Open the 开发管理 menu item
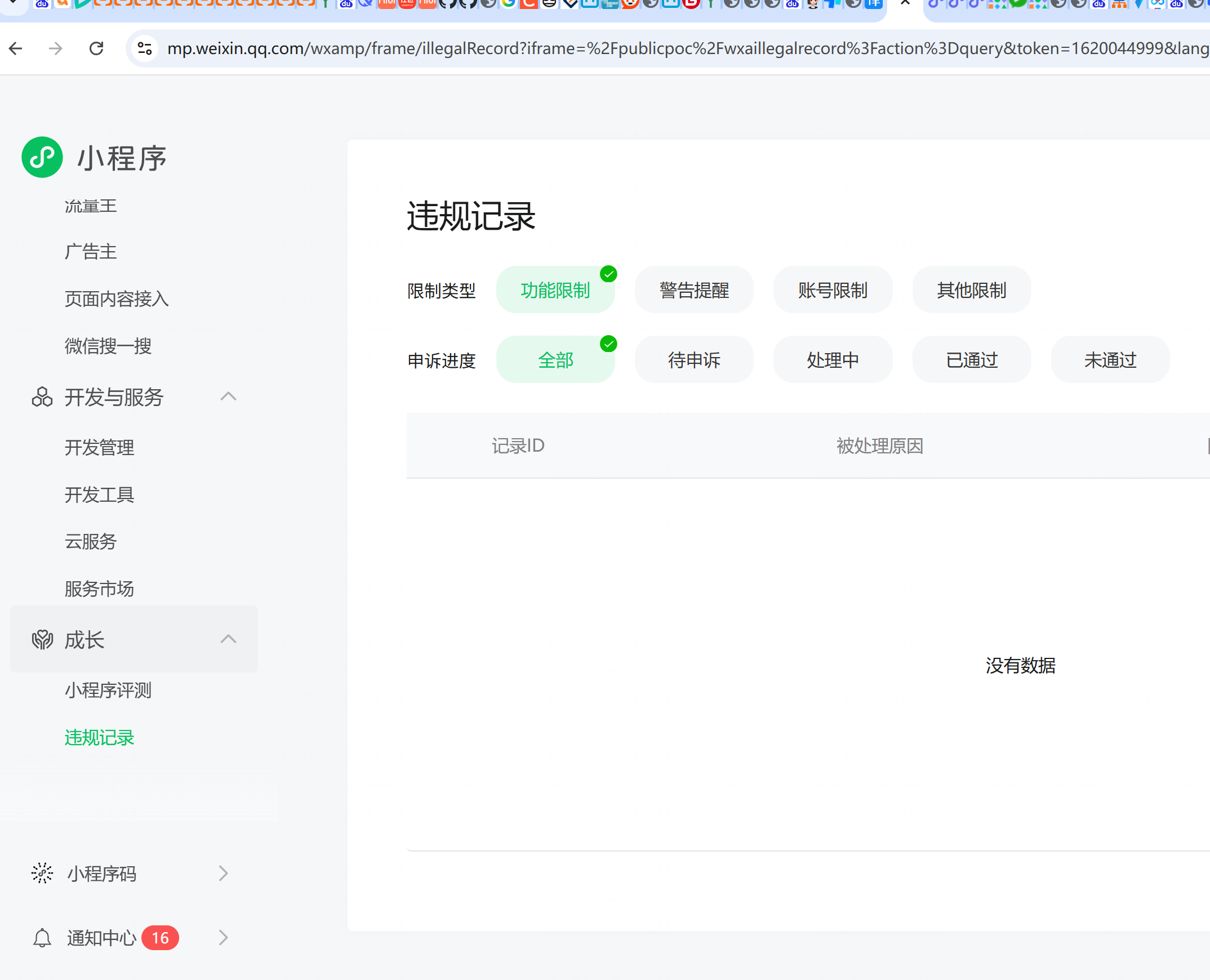The width and height of the screenshot is (1210, 980). (x=99, y=448)
